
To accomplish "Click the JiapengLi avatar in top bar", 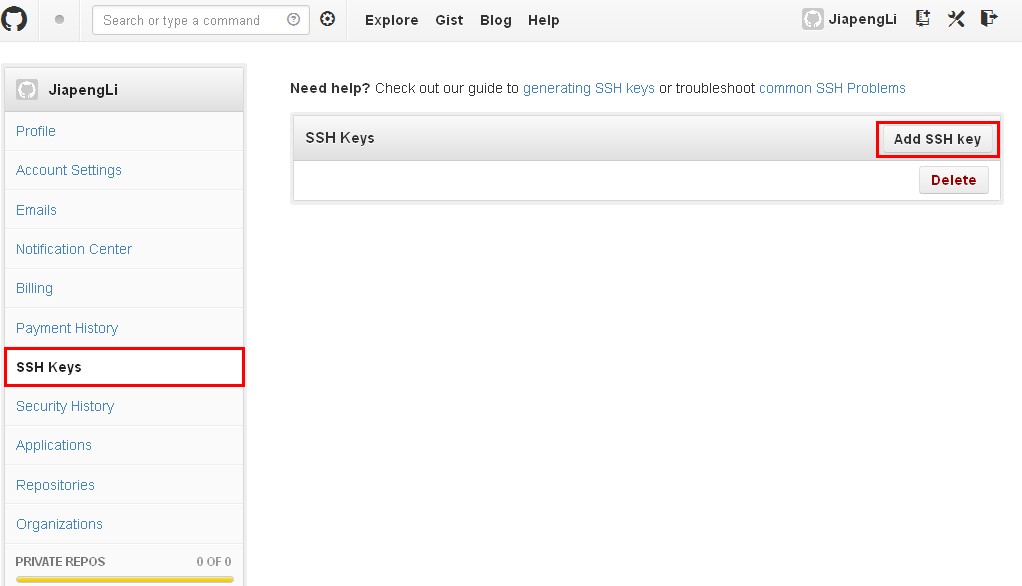I will coord(812,19).
